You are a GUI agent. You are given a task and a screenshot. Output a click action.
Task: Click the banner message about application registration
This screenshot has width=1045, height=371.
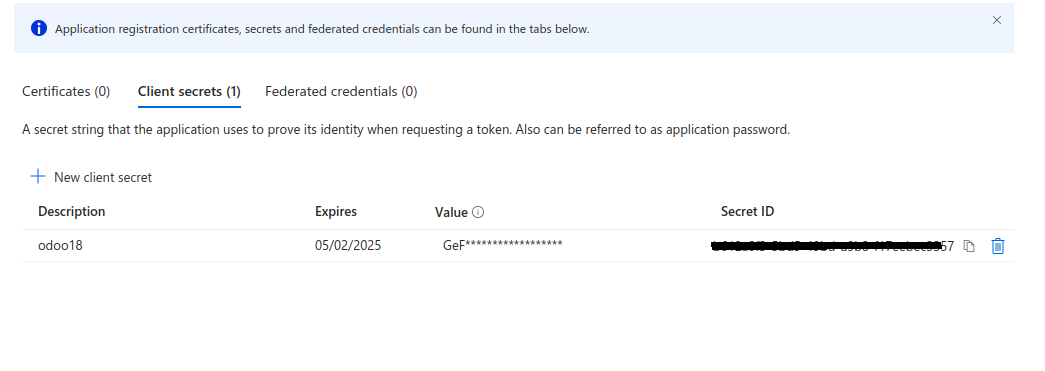(x=322, y=29)
